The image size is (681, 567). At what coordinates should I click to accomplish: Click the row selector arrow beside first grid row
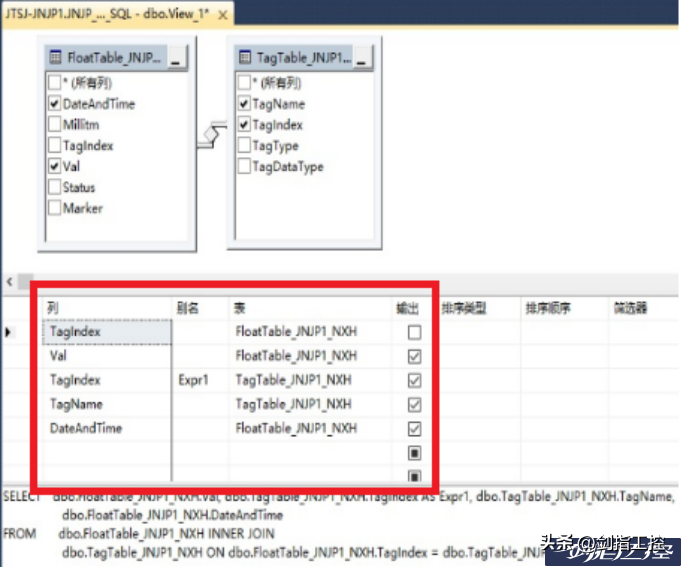[x=9, y=331]
